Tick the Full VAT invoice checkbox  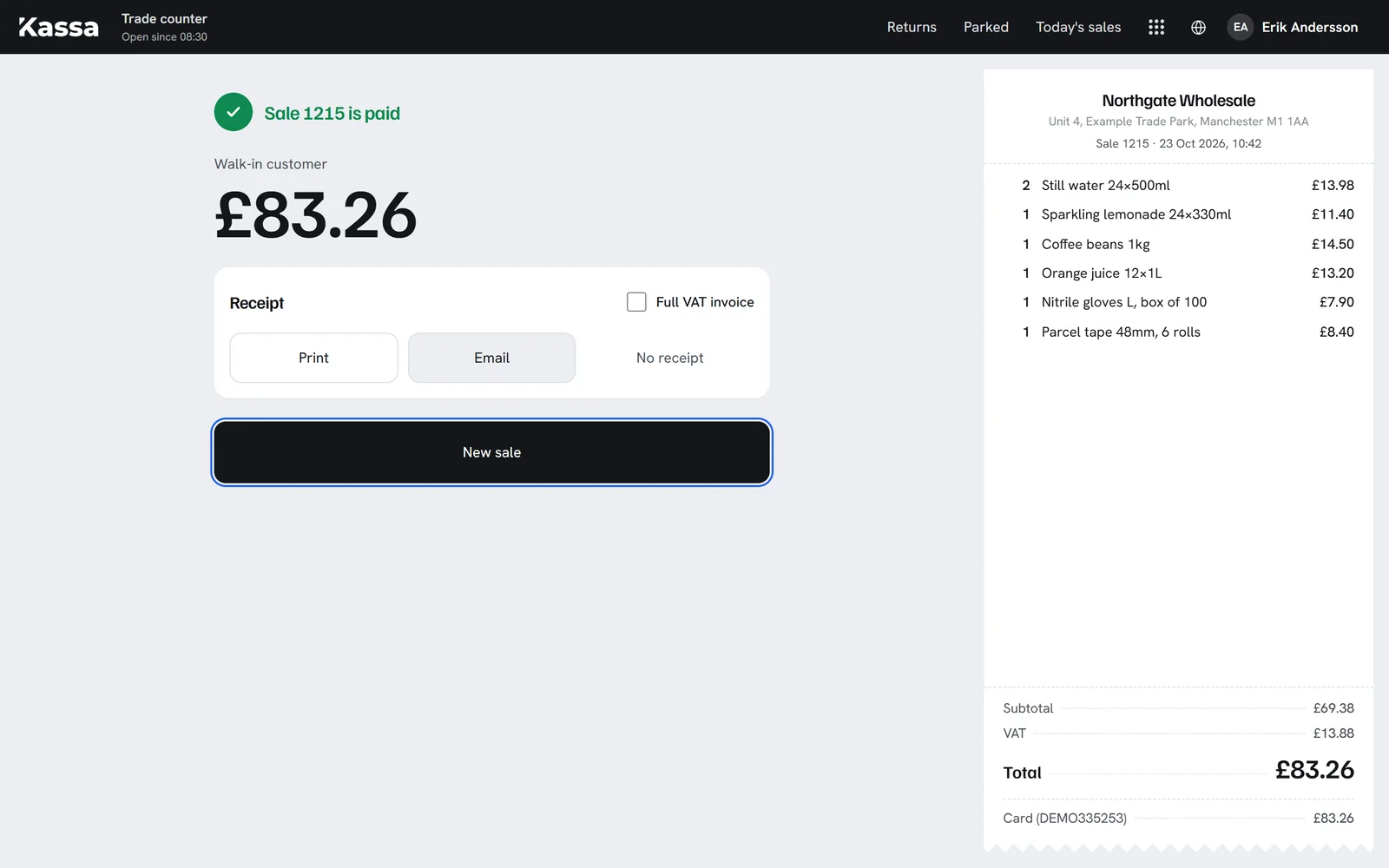point(636,302)
